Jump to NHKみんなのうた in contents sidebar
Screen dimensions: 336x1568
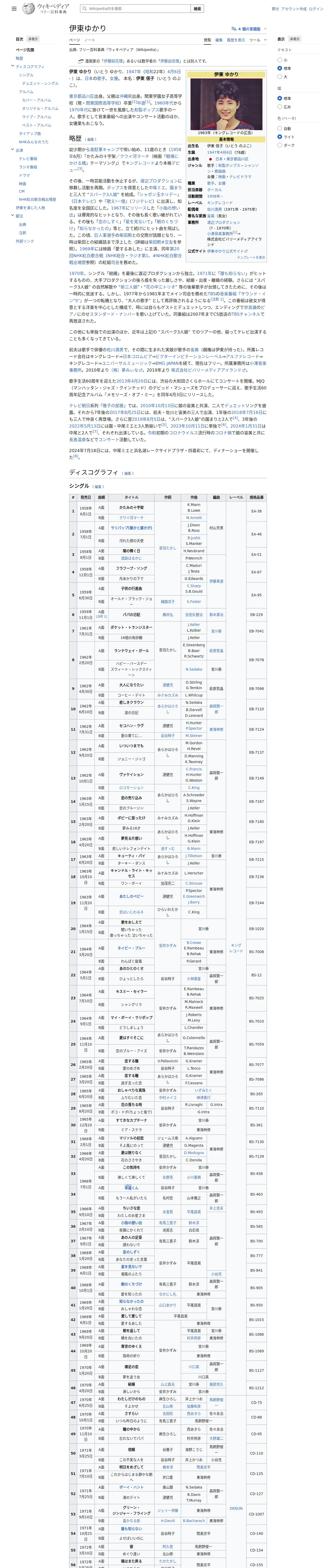tap(33, 142)
